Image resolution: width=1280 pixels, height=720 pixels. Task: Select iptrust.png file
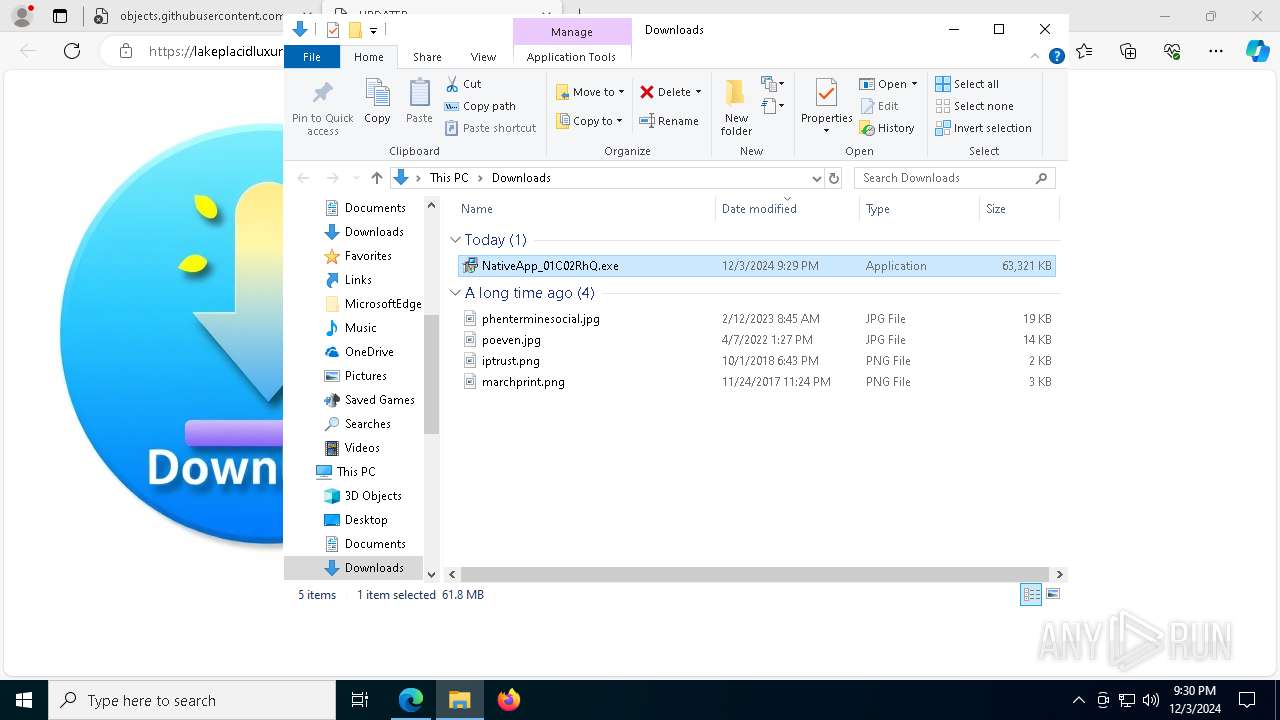(x=756, y=361)
